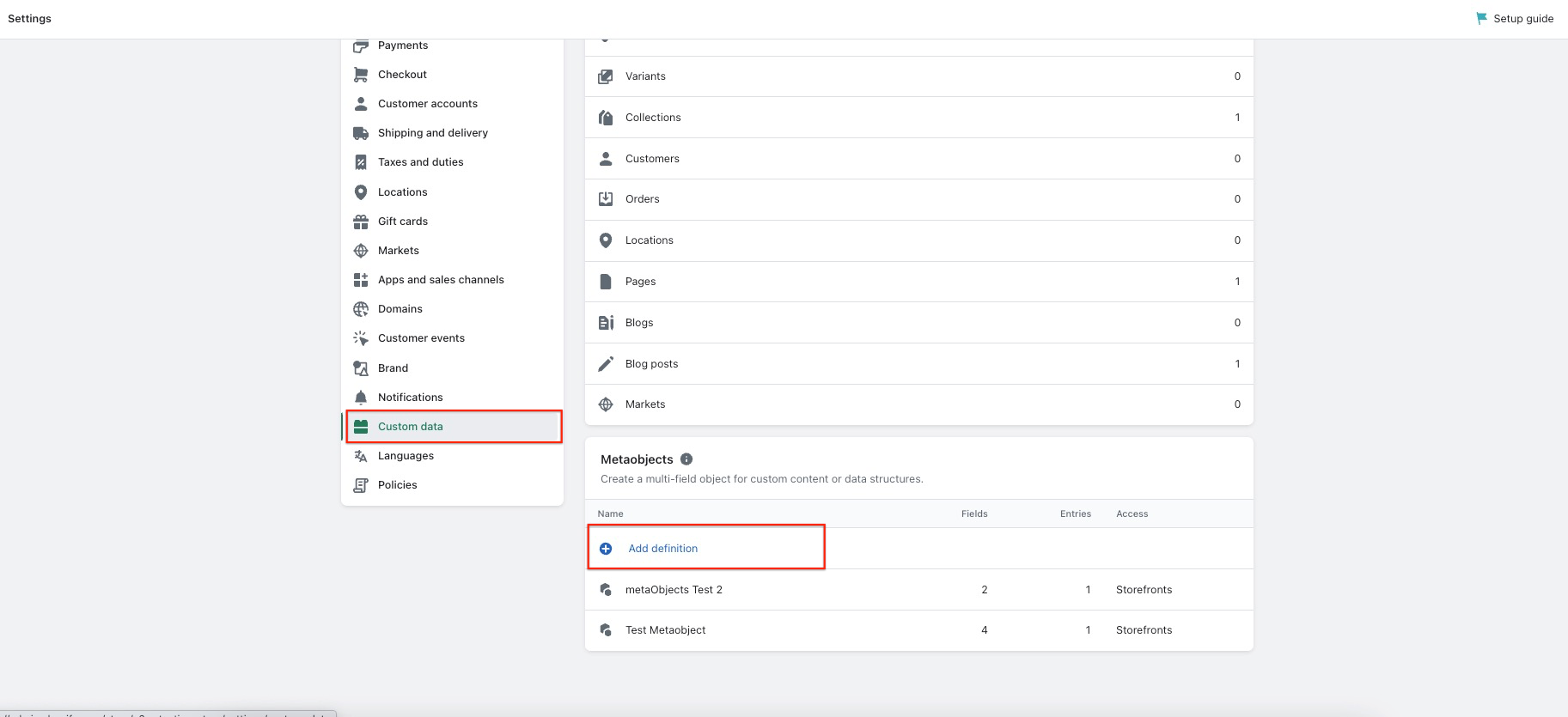This screenshot has width=1568, height=717.
Task: Click the Setup guide flag icon
Action: point(1481,18)
